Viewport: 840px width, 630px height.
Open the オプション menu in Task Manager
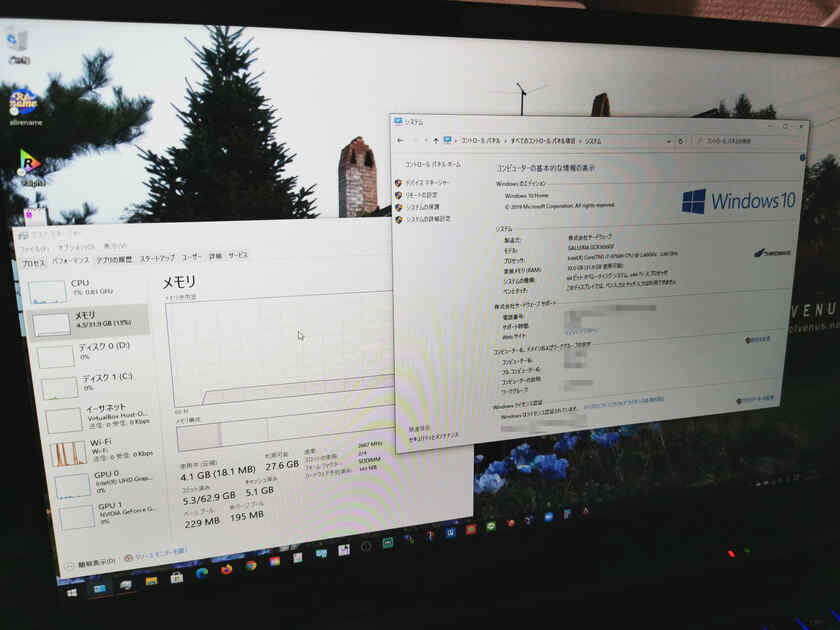[76, 247]
